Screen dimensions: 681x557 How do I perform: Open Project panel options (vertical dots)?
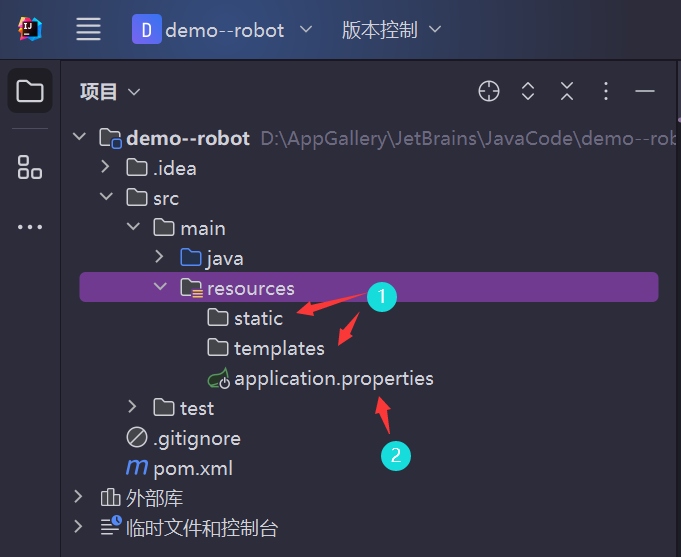(x=606, y=92)
